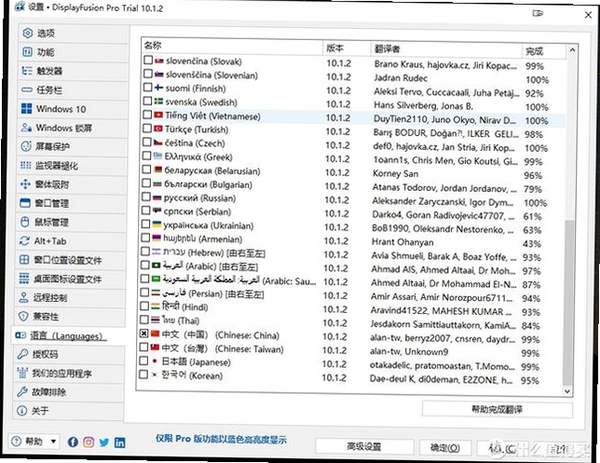The height and width of the screenshot is (463, 600).
Task: Click the 故障排除 wrench icon
Action: pos(22,392)
